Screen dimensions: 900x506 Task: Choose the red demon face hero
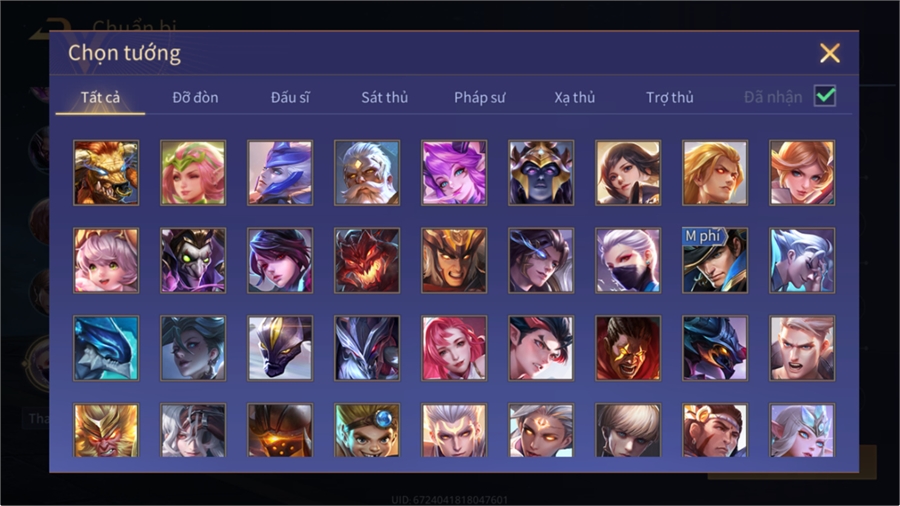point(367,260)
